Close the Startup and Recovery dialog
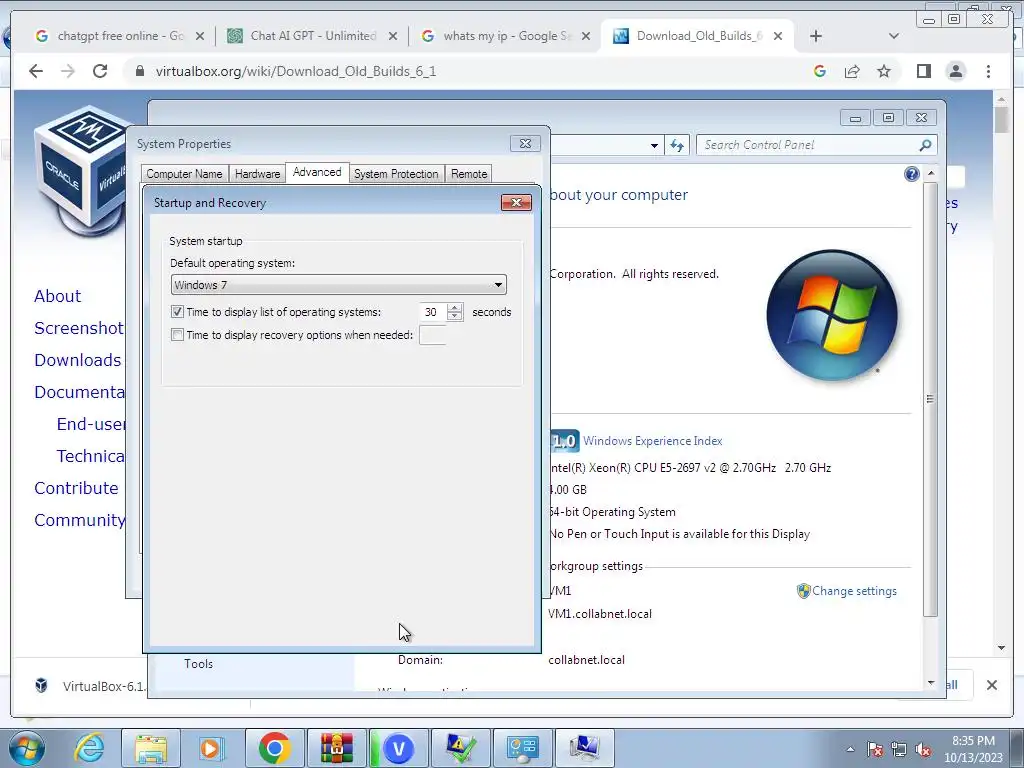The width and height of the screenshot is (1024, 768). (x=517, y=202)
